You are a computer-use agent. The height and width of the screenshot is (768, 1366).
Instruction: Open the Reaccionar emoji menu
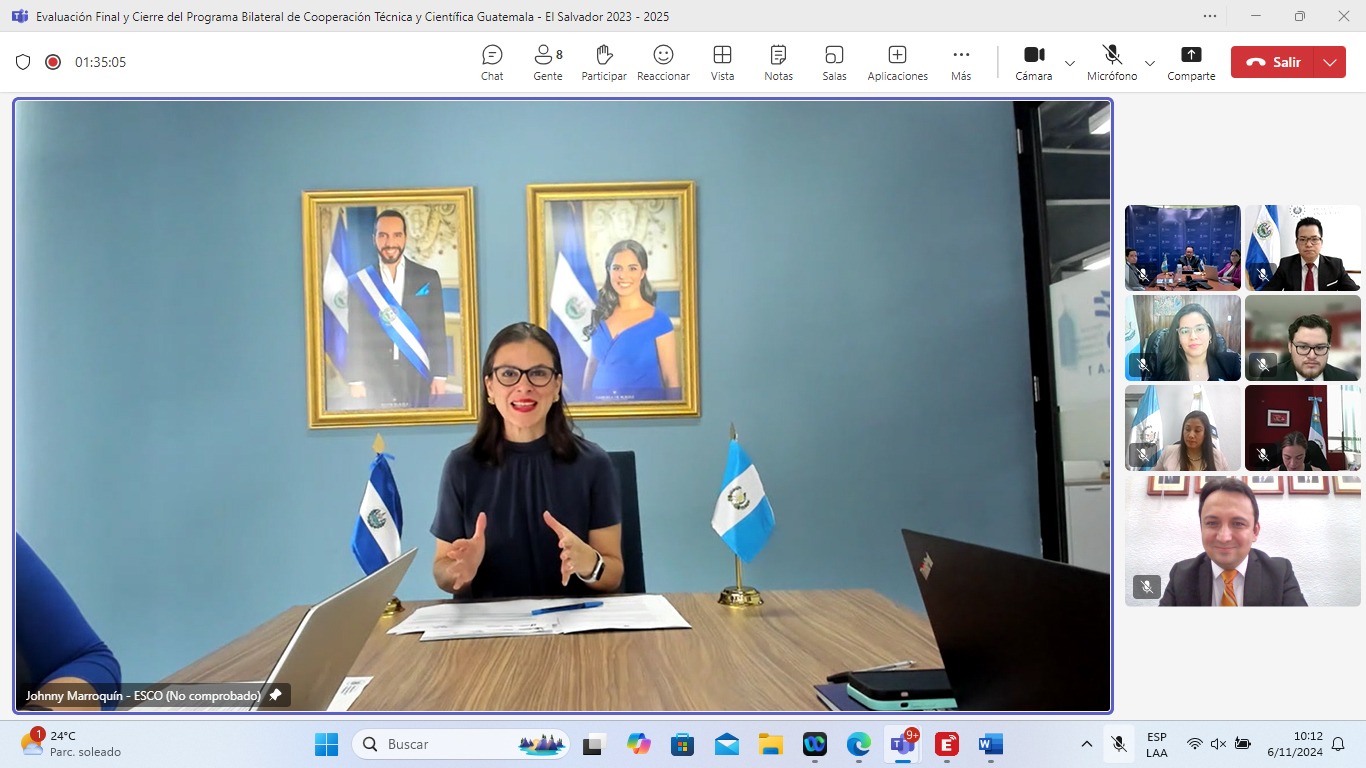point(663,62)
